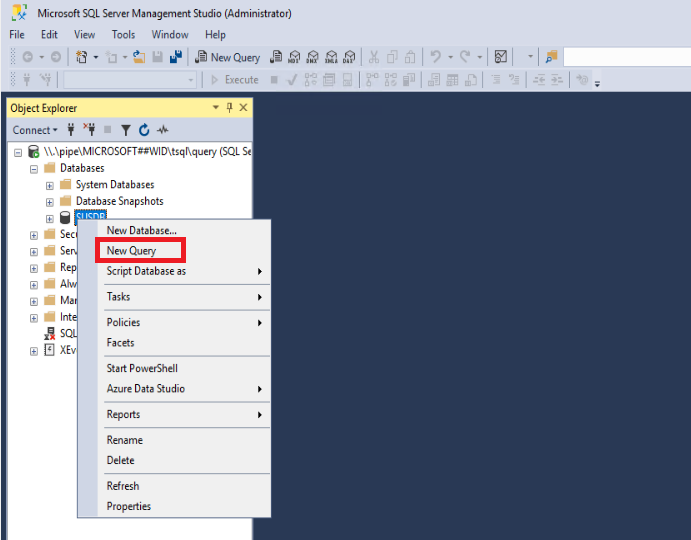Click the Redo arrow icon
Image resolution: width=691 pixels, height=540 pixels.
pos(465,56)
